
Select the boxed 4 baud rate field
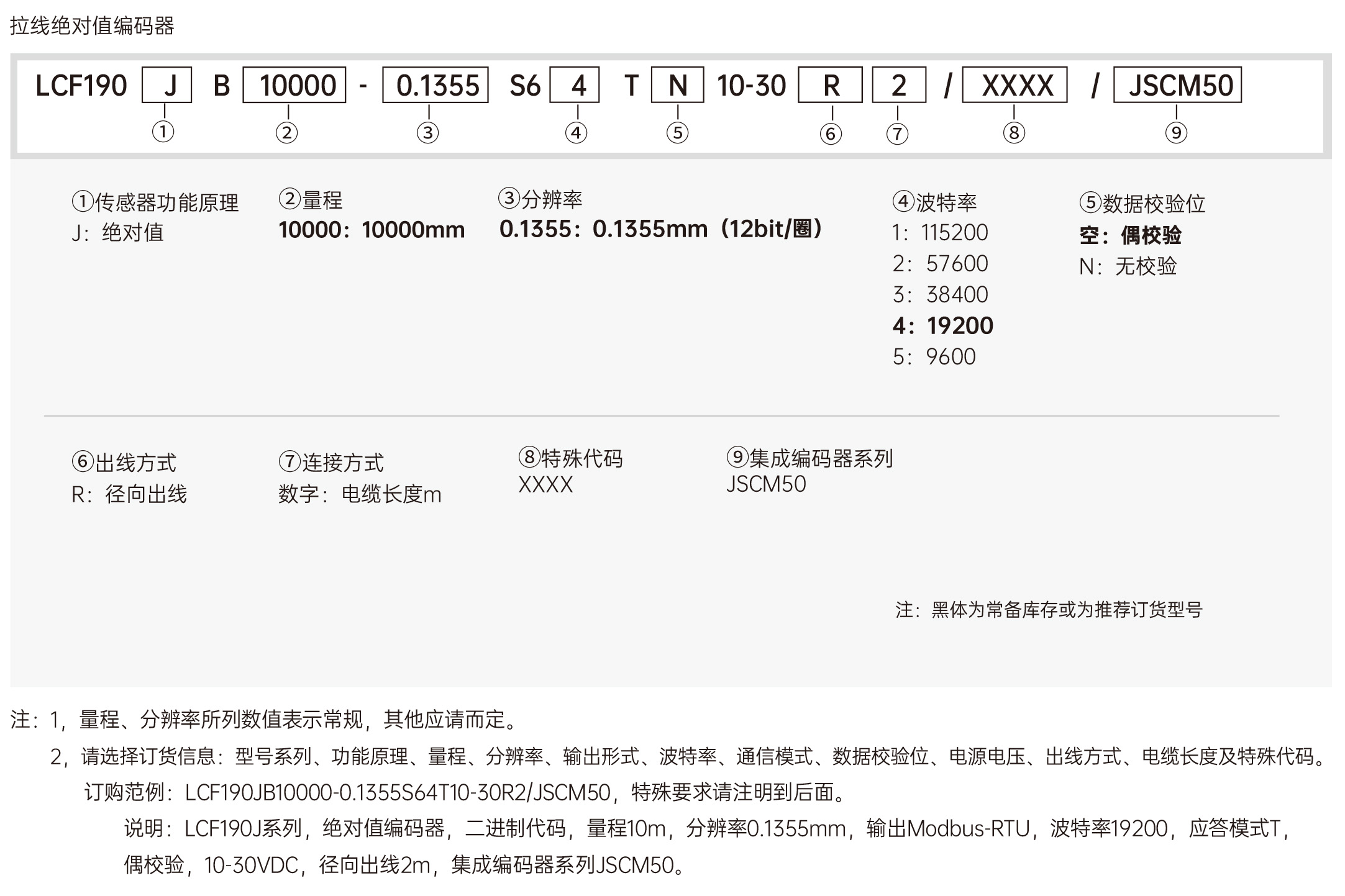coord(575,85)
